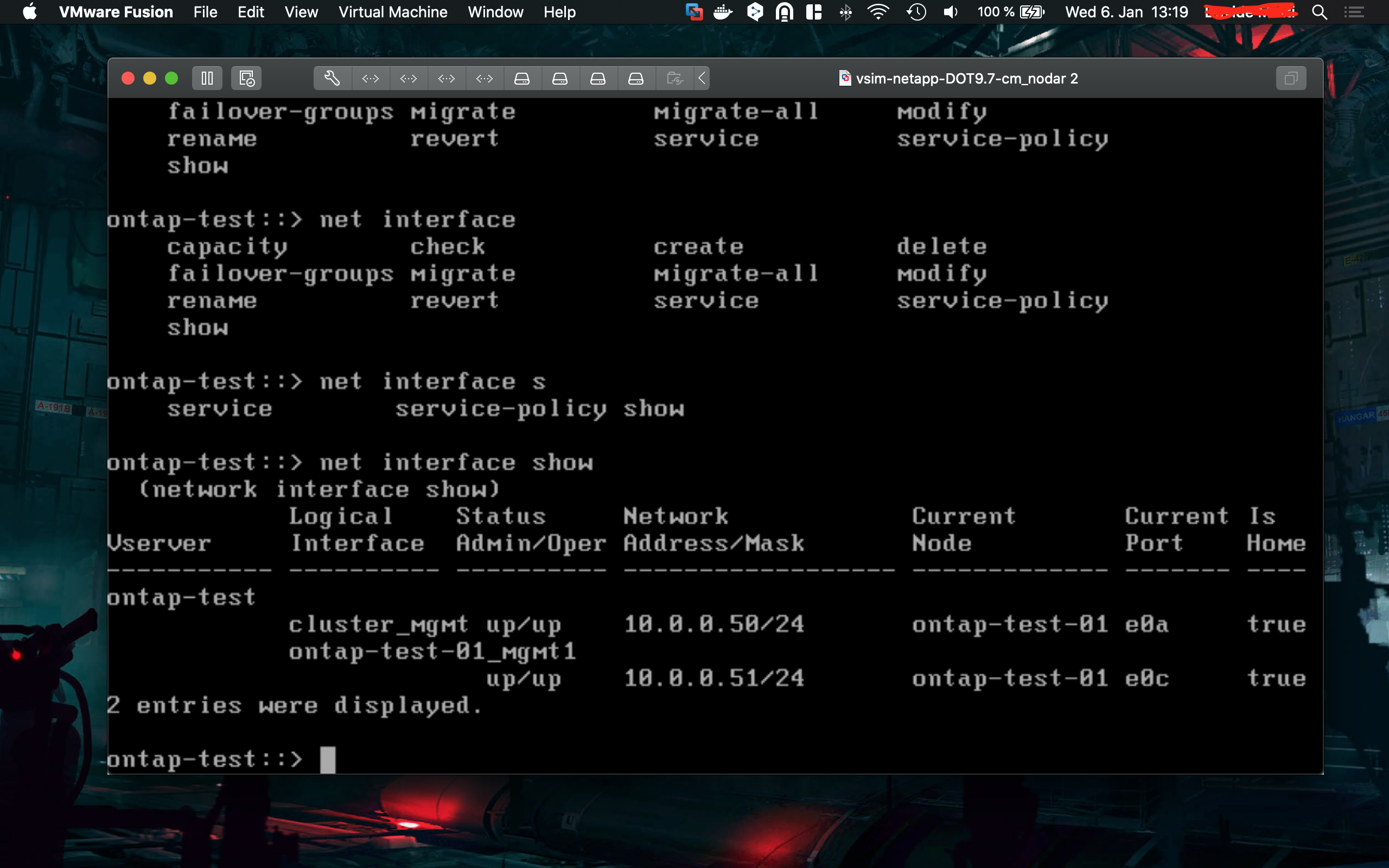The height and width of the screenshot is (868, 1389).
Task: Click the Unity view button at window right
Action: (1290, 78)
